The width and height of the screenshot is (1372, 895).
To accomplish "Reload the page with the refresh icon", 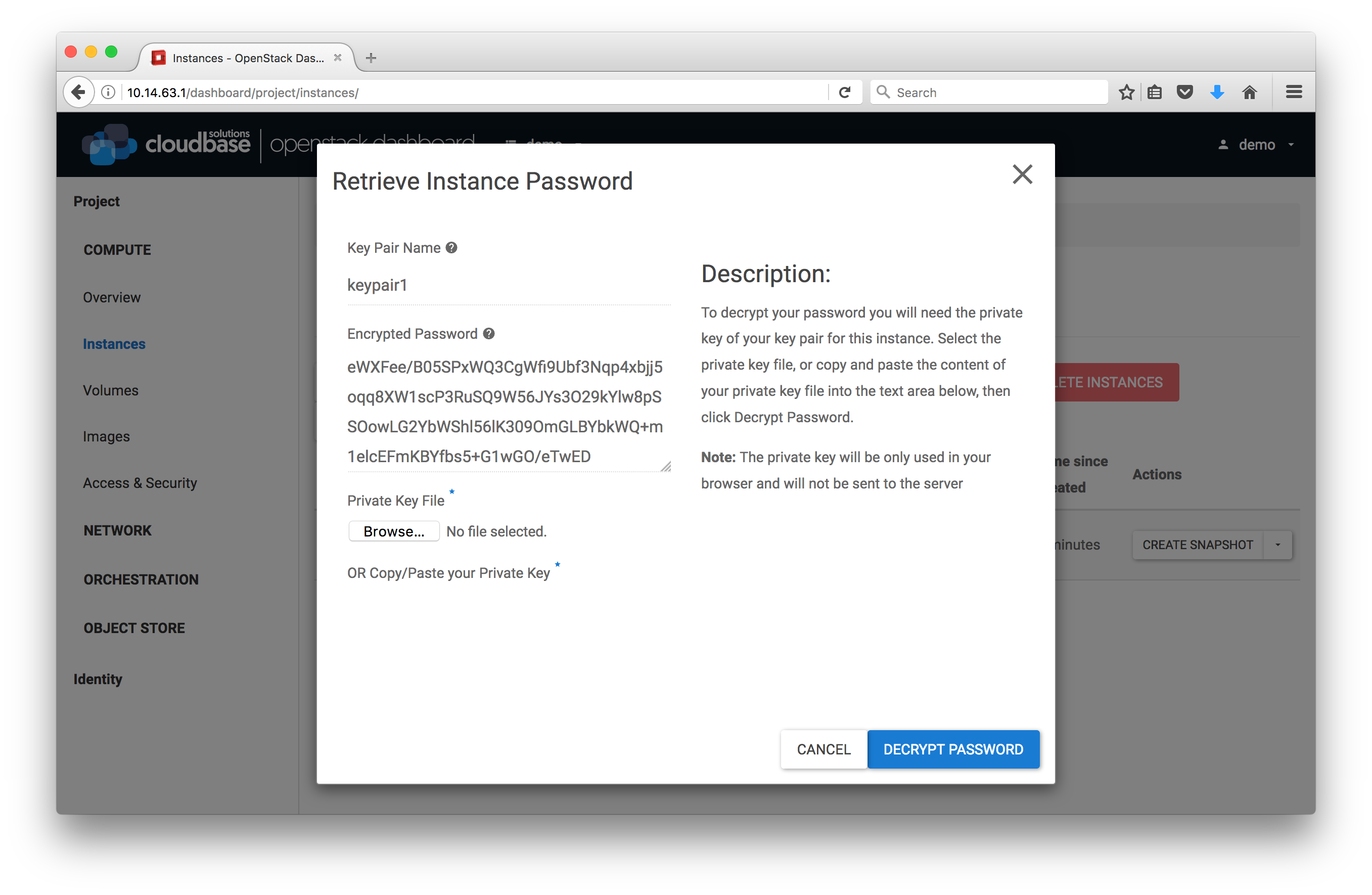I will pyautogui.click(x=845, y=93).
